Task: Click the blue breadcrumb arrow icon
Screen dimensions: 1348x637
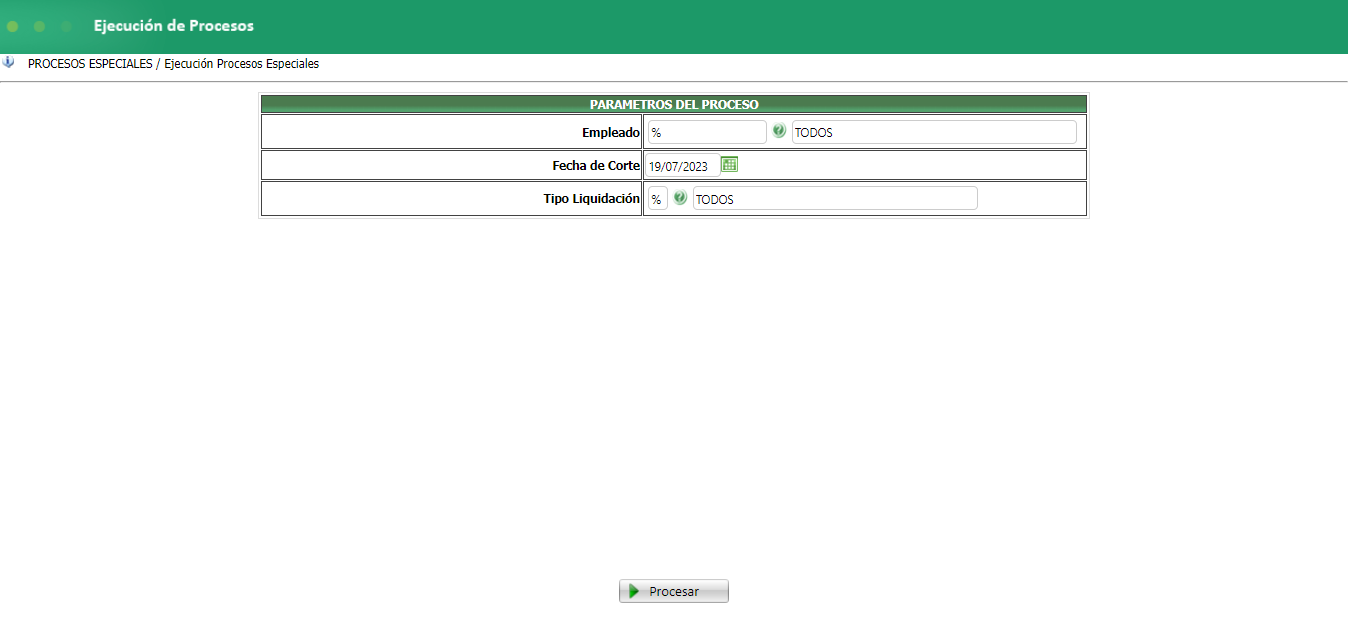Action: point(9,62)
